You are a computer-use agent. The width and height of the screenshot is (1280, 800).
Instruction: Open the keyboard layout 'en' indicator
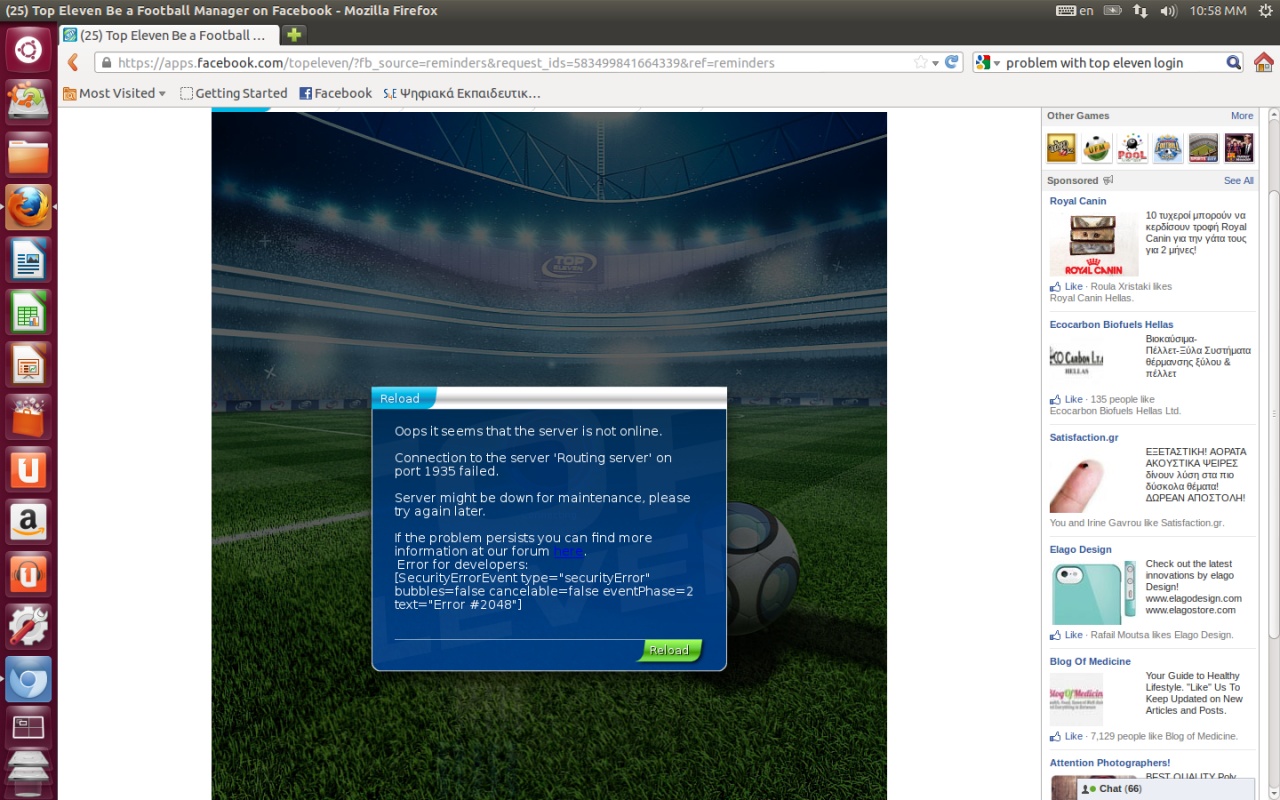pyautogui.click(x=1076, y=11)
